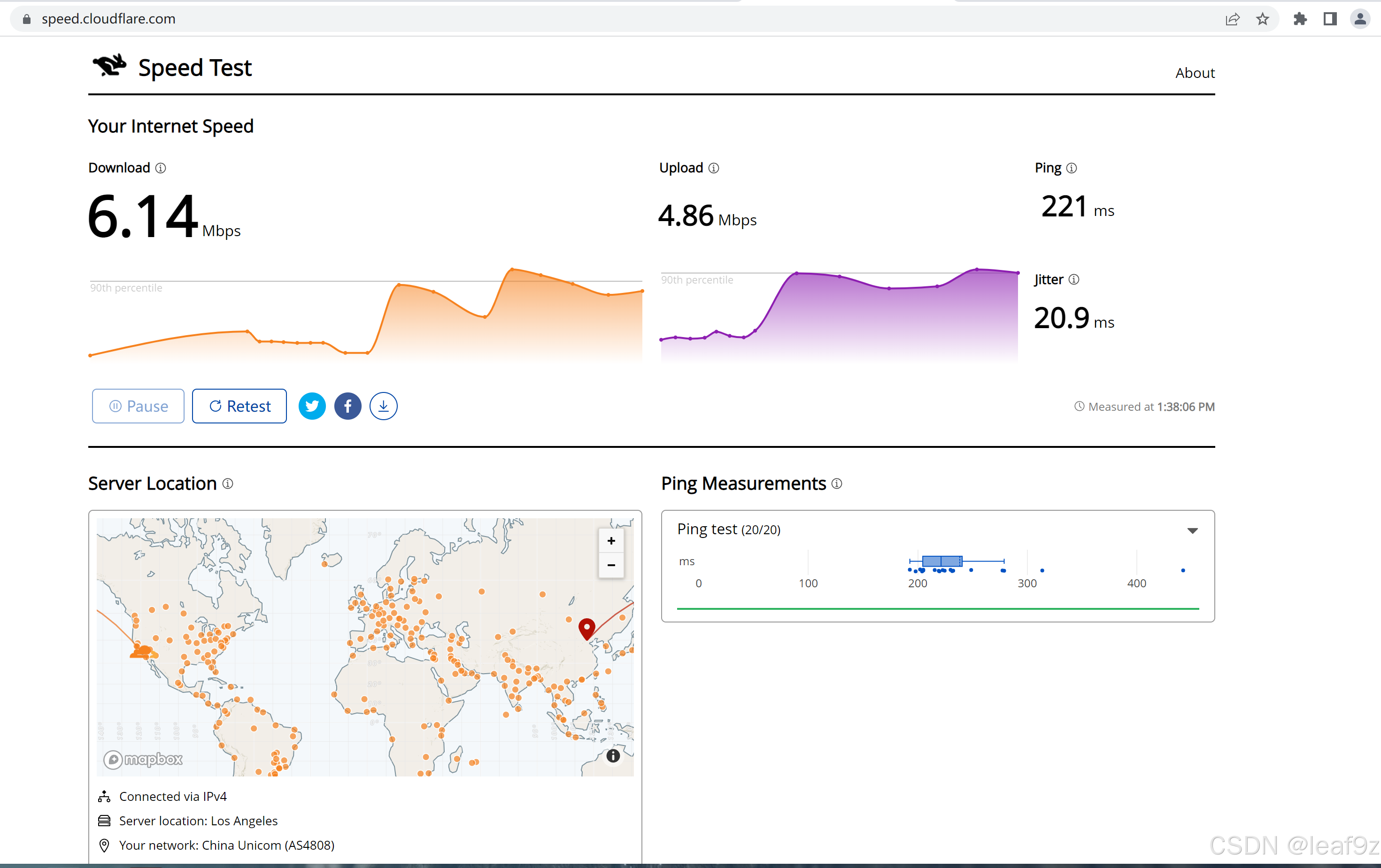Click the Jitter info icon
Image resolution: width=1381 pixels, height=868 pixels.
coord(1073,279)
